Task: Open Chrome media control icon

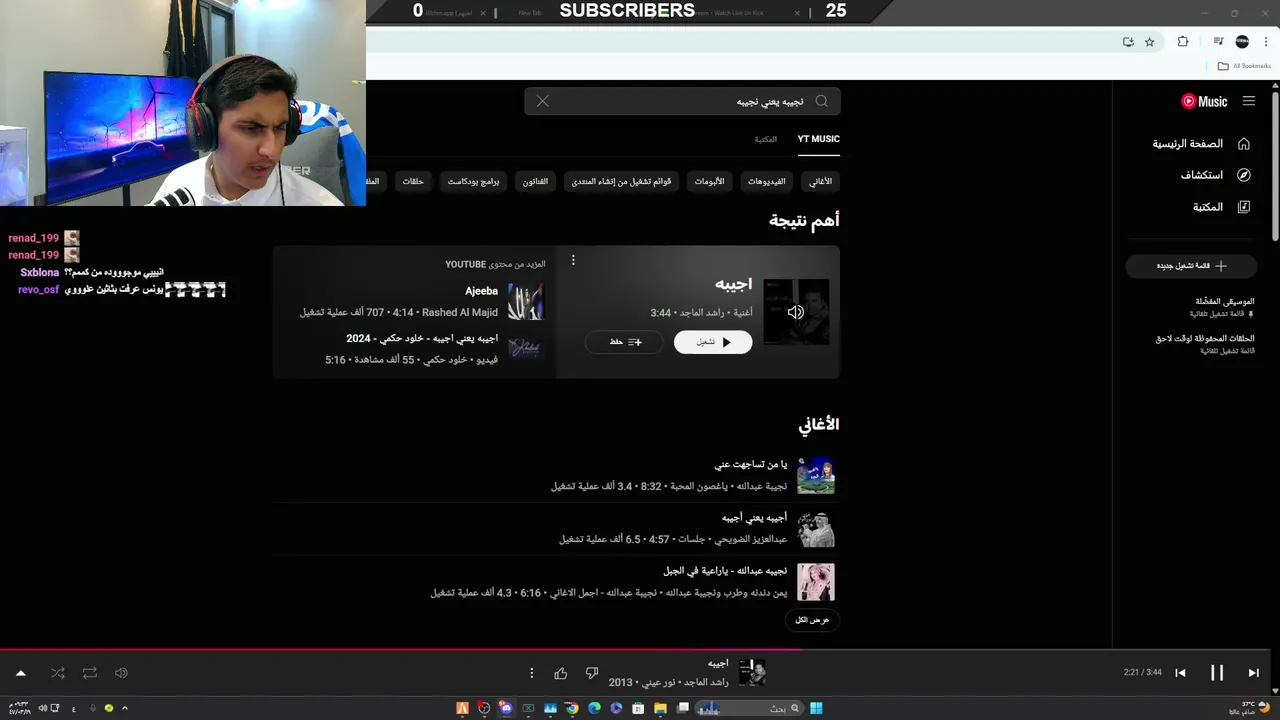Action: [x=1218, y=42]
